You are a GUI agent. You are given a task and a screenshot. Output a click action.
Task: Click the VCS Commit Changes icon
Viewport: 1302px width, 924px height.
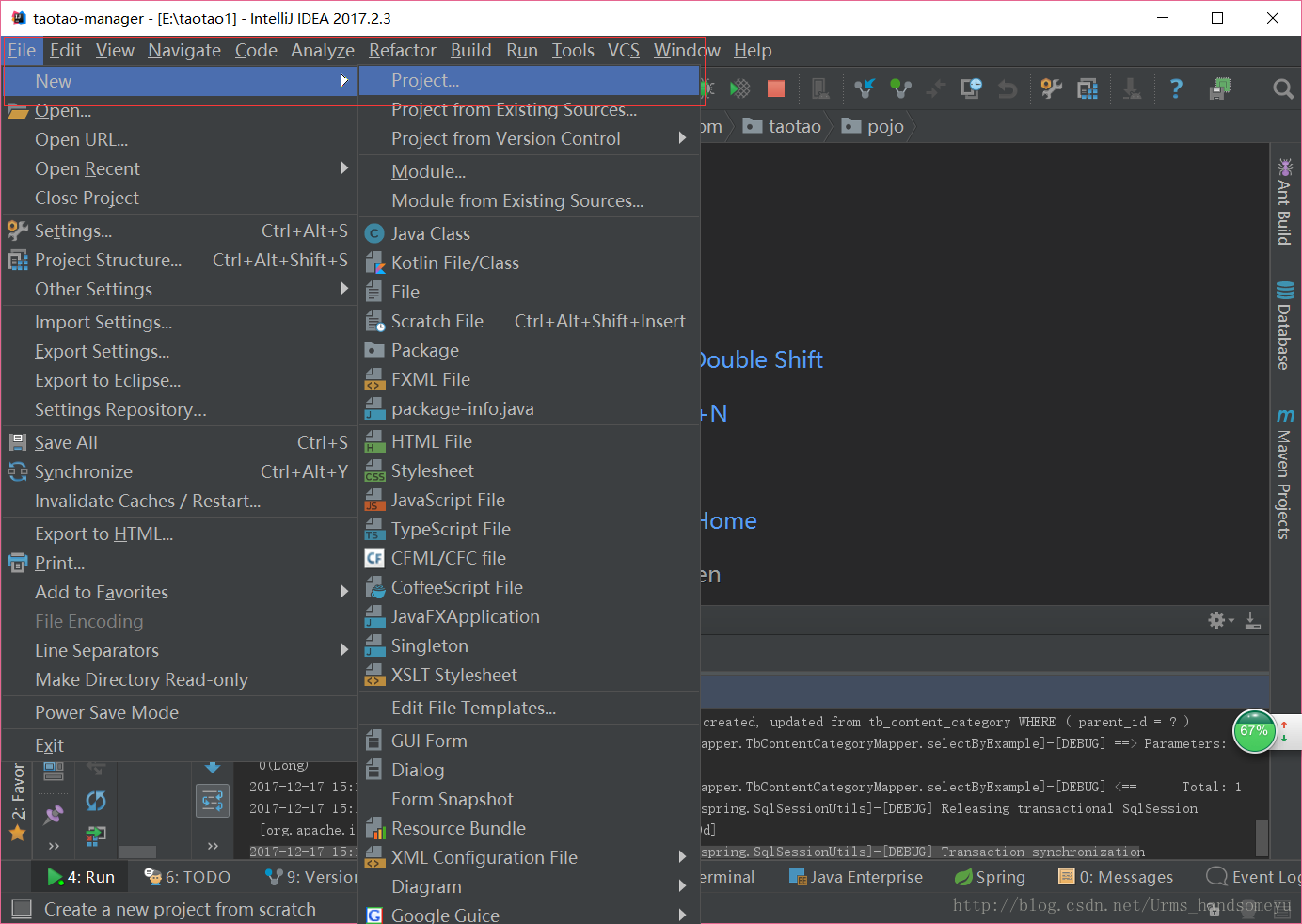[x=901, y=88]
